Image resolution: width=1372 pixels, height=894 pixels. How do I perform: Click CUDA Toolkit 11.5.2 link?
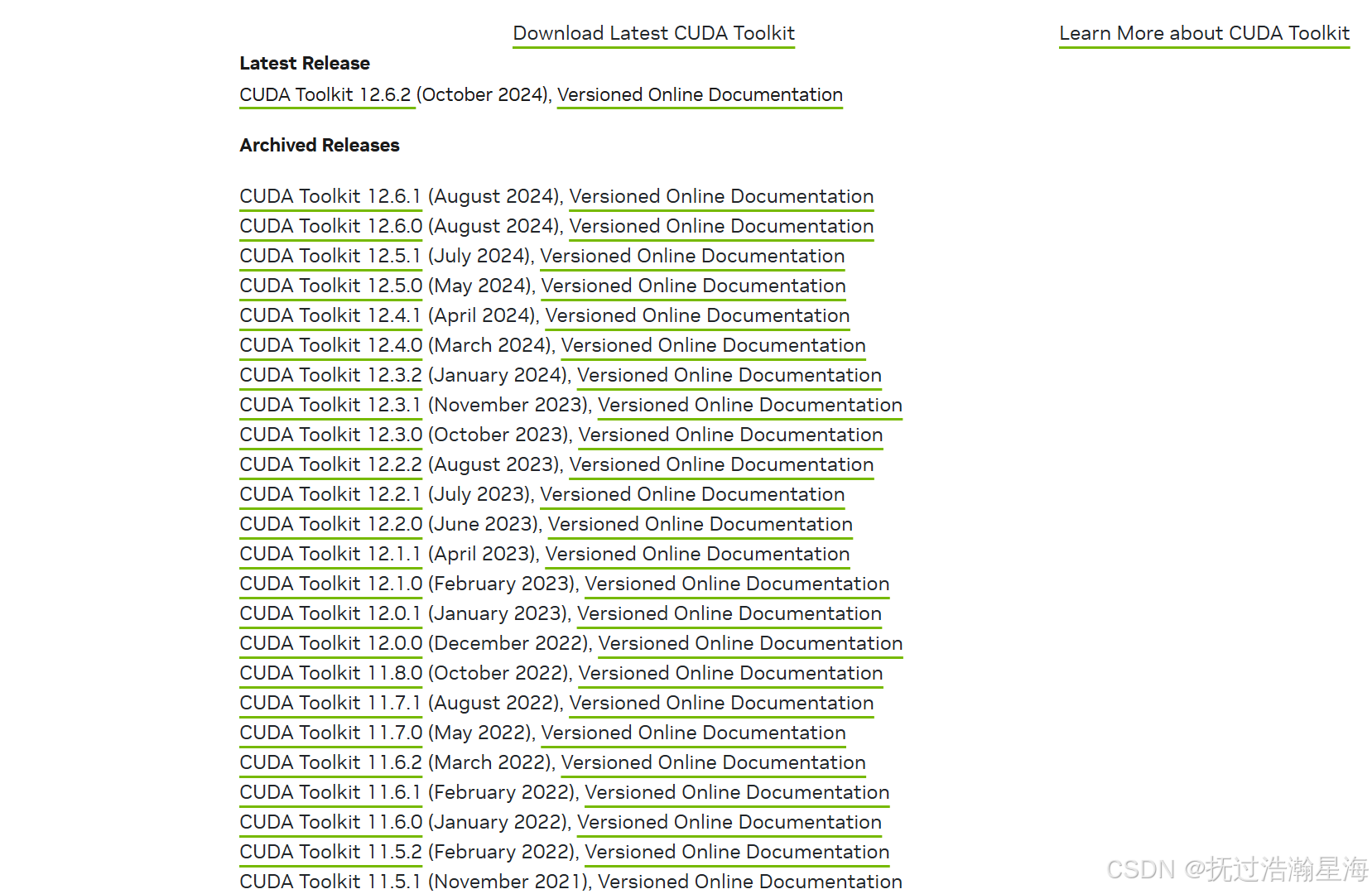click(x=330, y=852)
